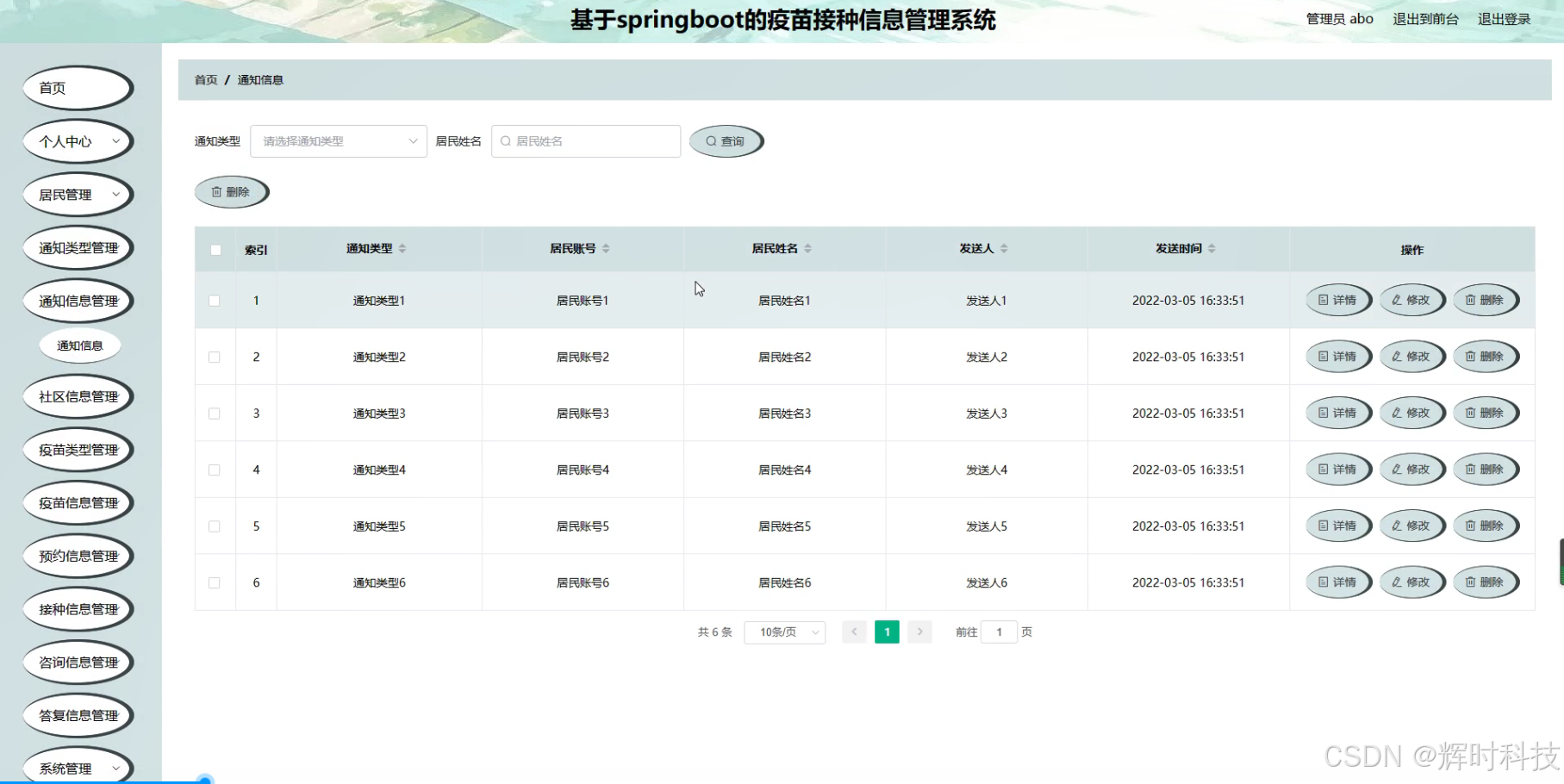This screenshot has width=1564, height=784.
Task: Edit row 通知类型6 with 修改
Action: 1411,582
